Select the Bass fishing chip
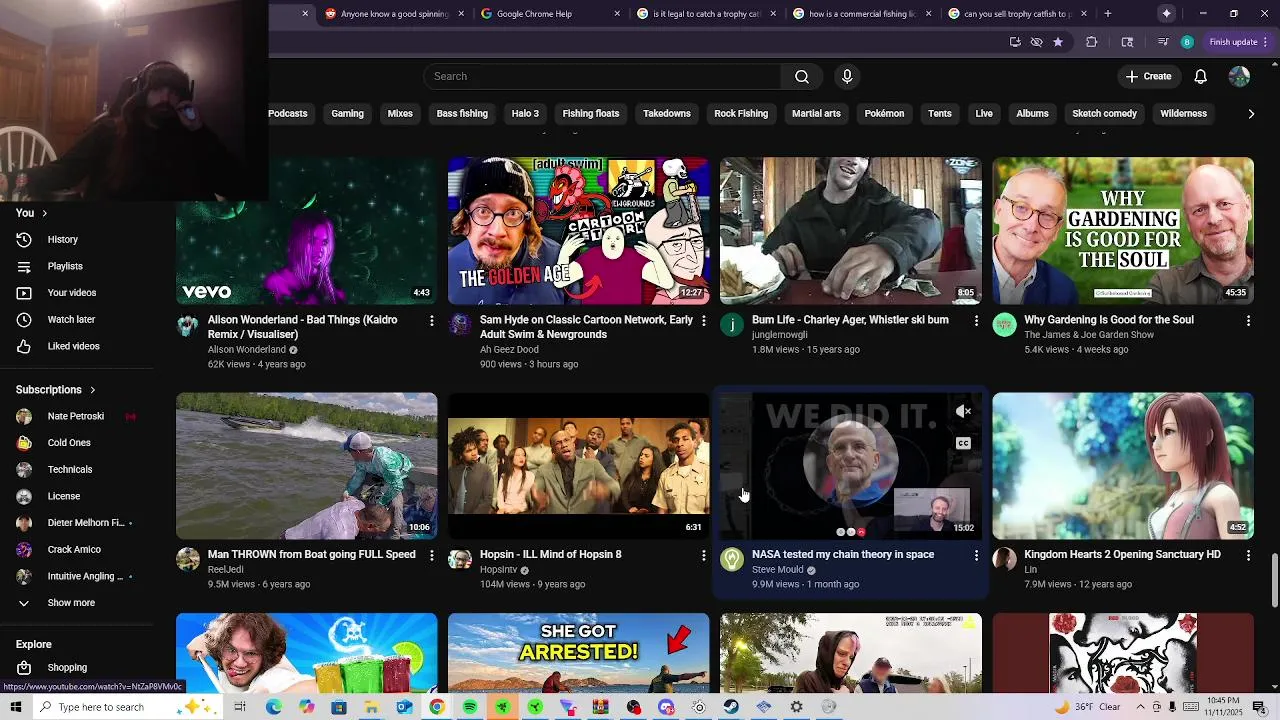This screenshot has width=1280, height=720. click(462, 114)
